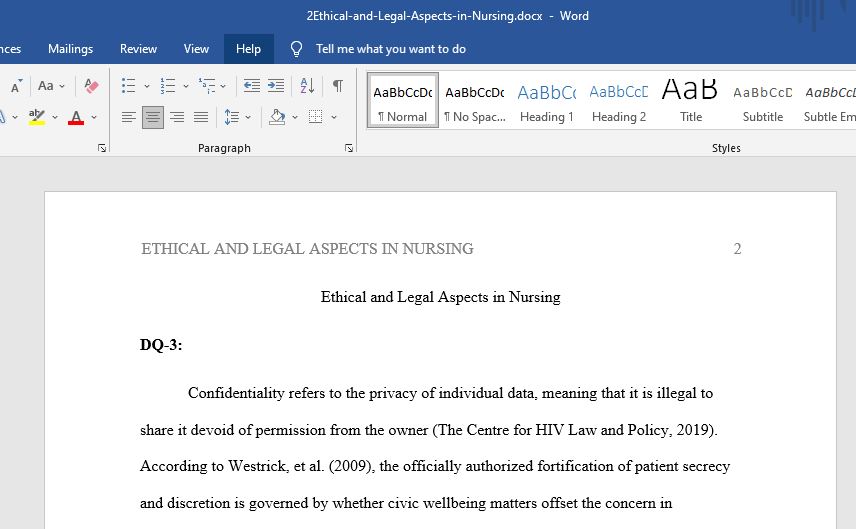Viewport: 856px width, 529px height.
Task: Open line and paragraph spacing options
Action: click(231, 117)
